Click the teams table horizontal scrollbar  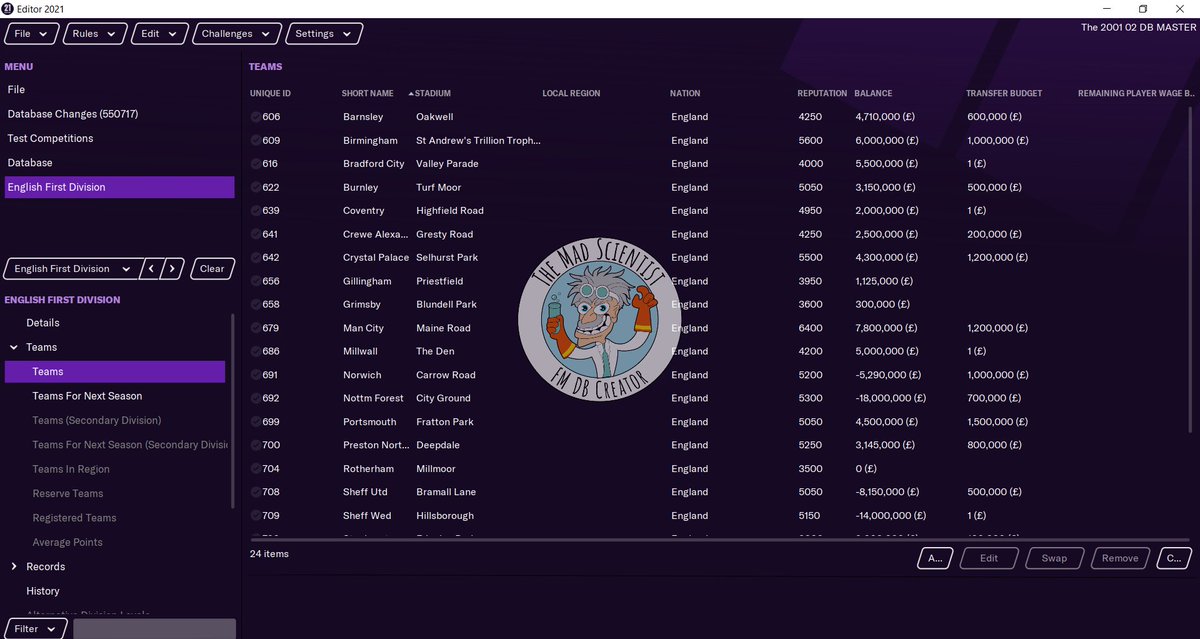pos(720,538)
